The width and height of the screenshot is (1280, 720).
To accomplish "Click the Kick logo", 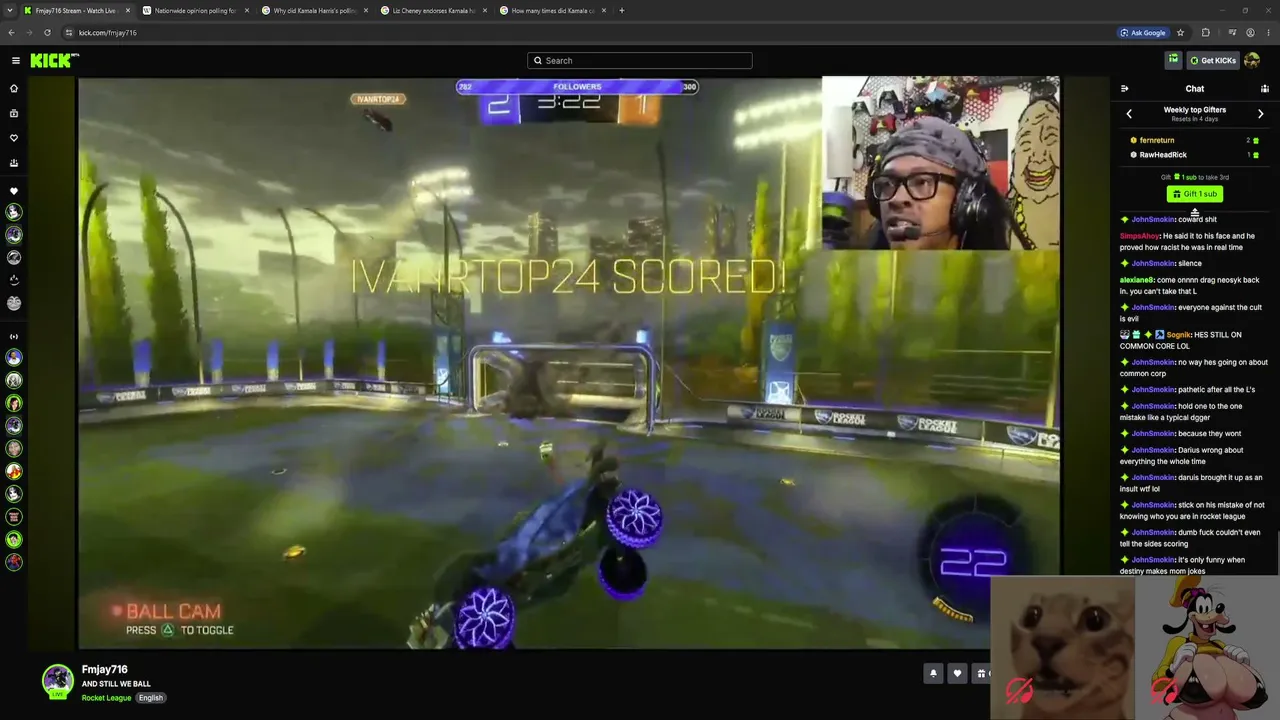I will click(x=54, y=60).
